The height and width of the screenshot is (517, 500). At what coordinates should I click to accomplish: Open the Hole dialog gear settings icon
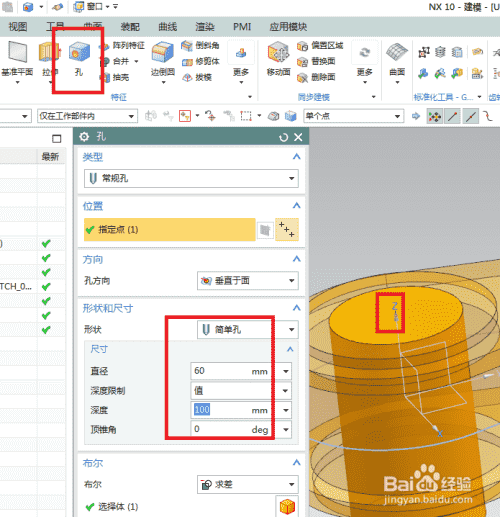point(84,137)
